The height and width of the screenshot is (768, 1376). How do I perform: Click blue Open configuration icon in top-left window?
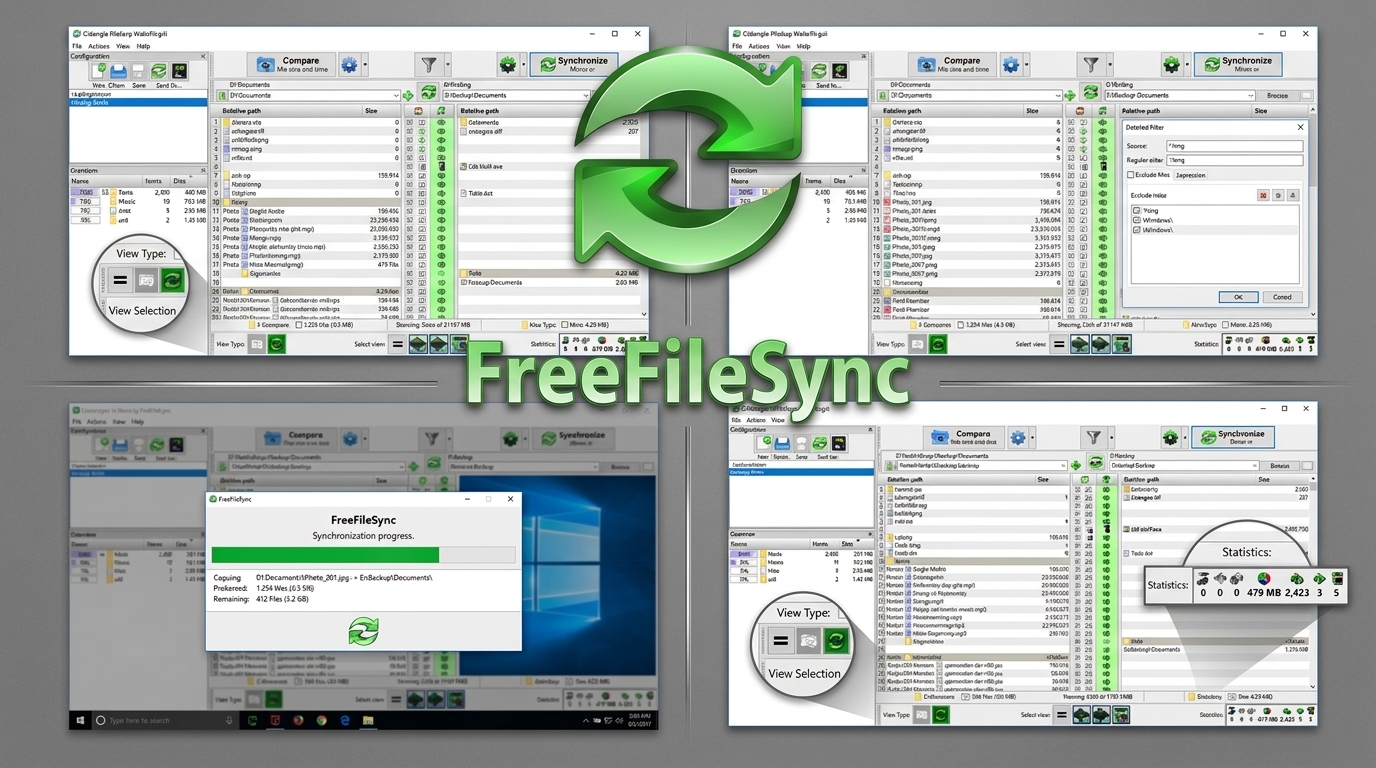119,71
